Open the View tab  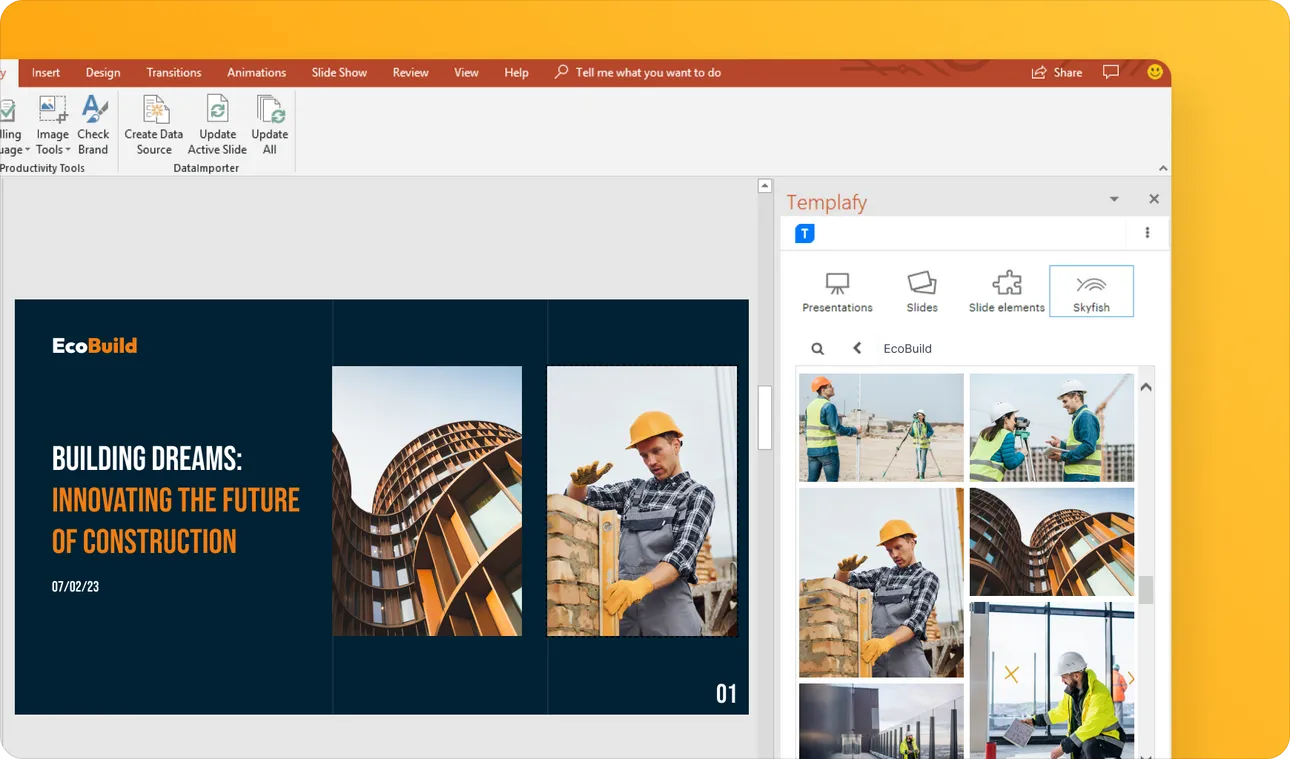coord(466,73)
